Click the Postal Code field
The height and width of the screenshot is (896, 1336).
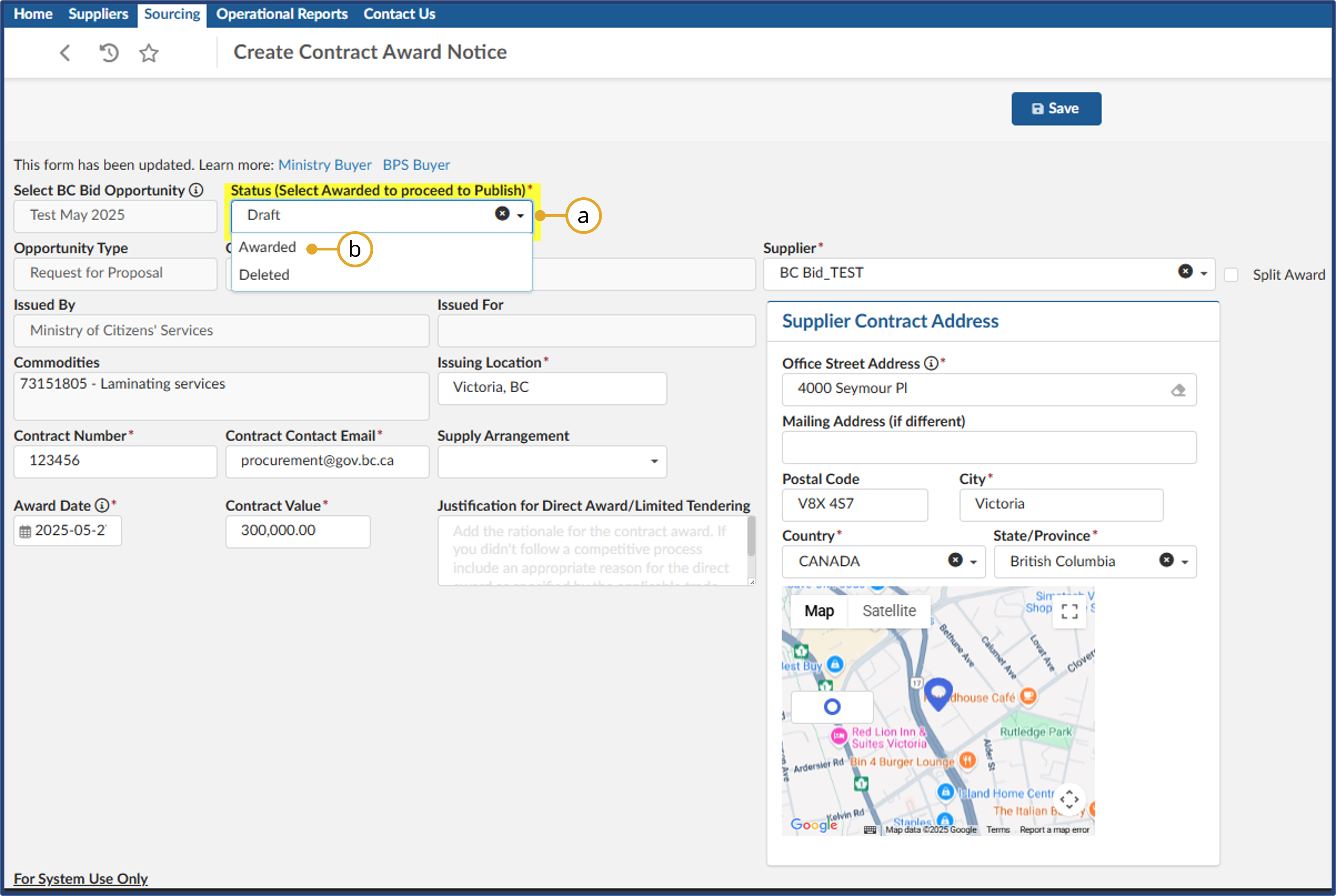pos(854,505)
